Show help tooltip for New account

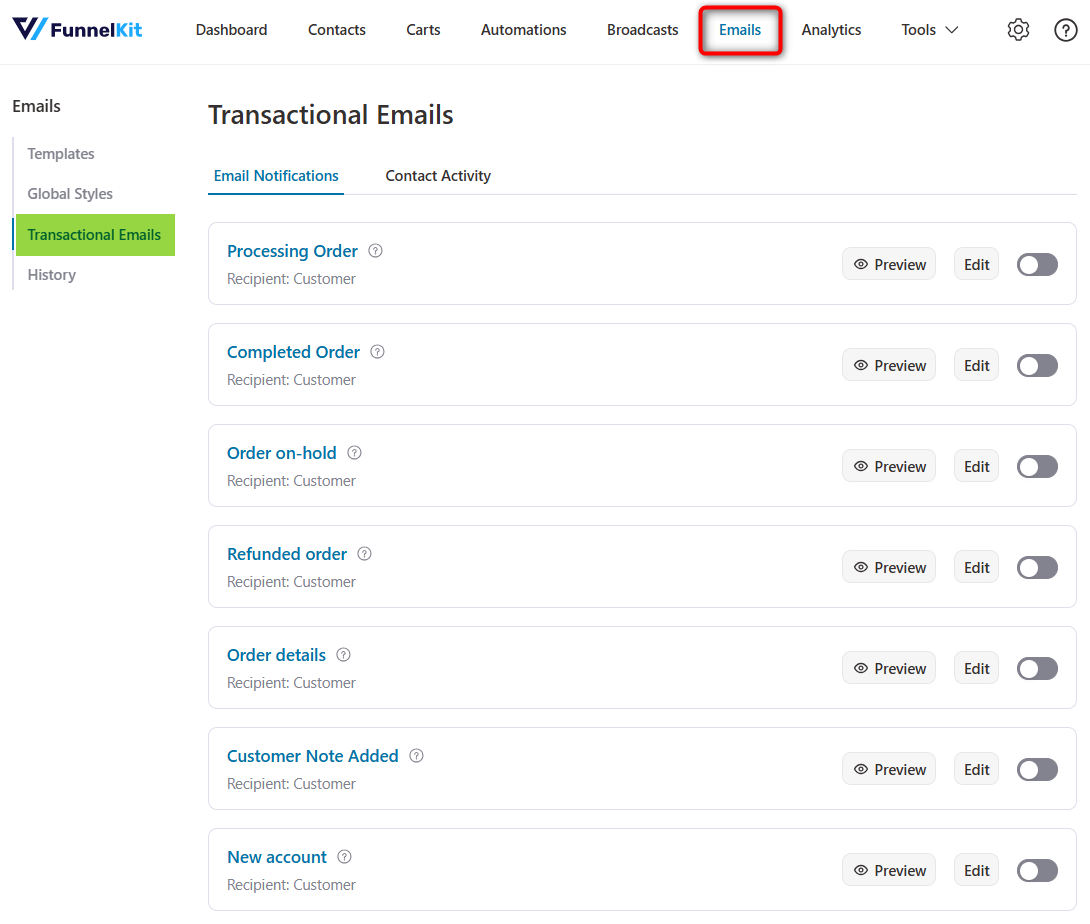click(344, 857)
